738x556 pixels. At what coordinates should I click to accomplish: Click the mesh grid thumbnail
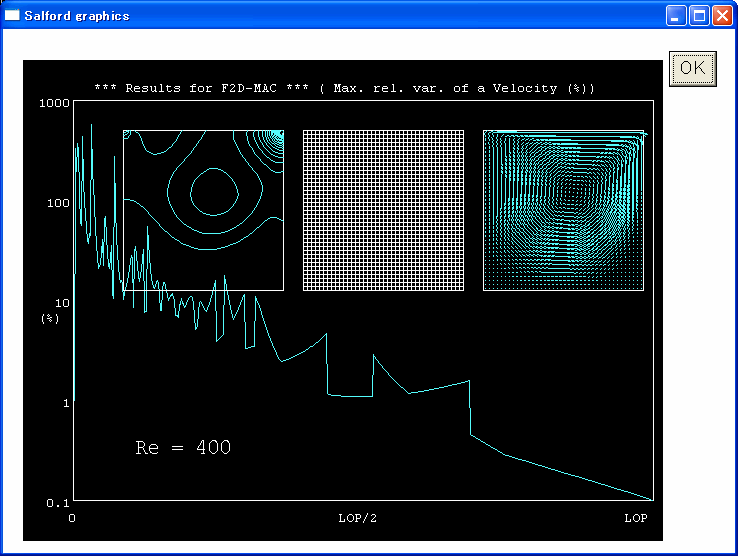(x=383, y=210)
